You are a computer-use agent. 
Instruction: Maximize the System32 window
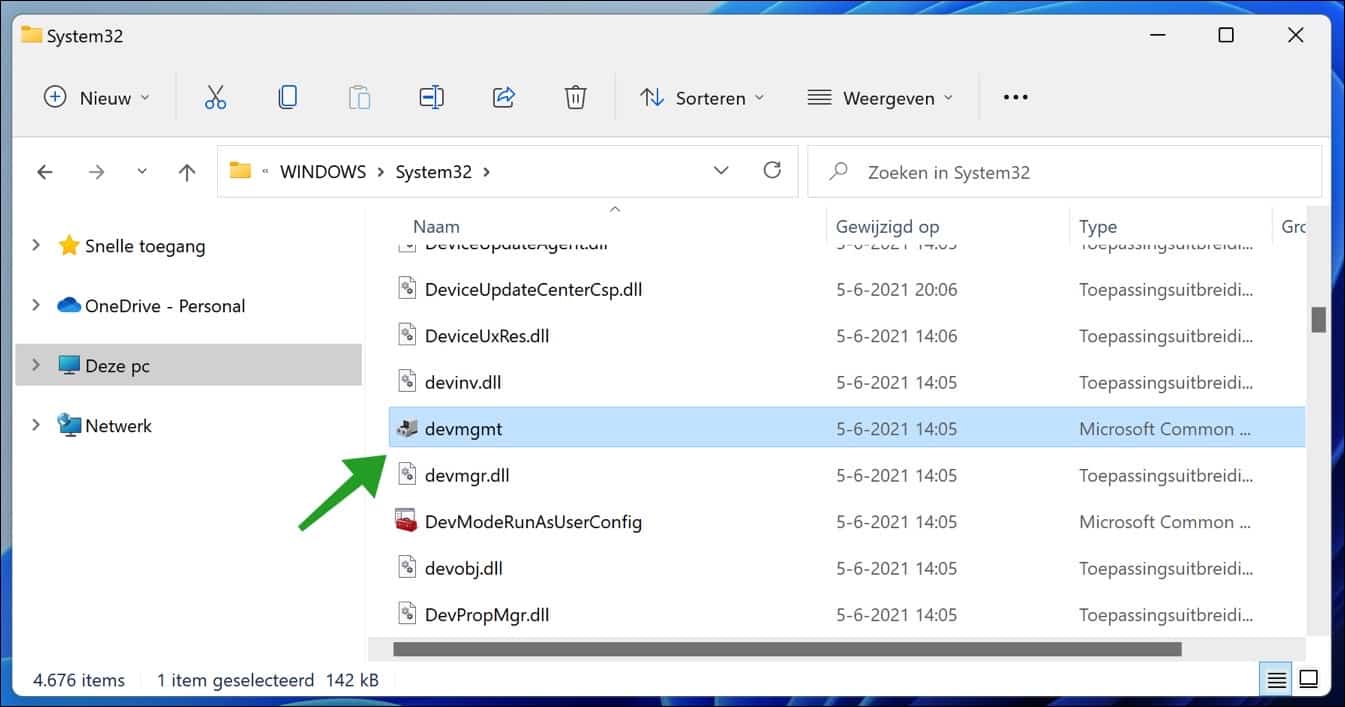[1225, 35]
